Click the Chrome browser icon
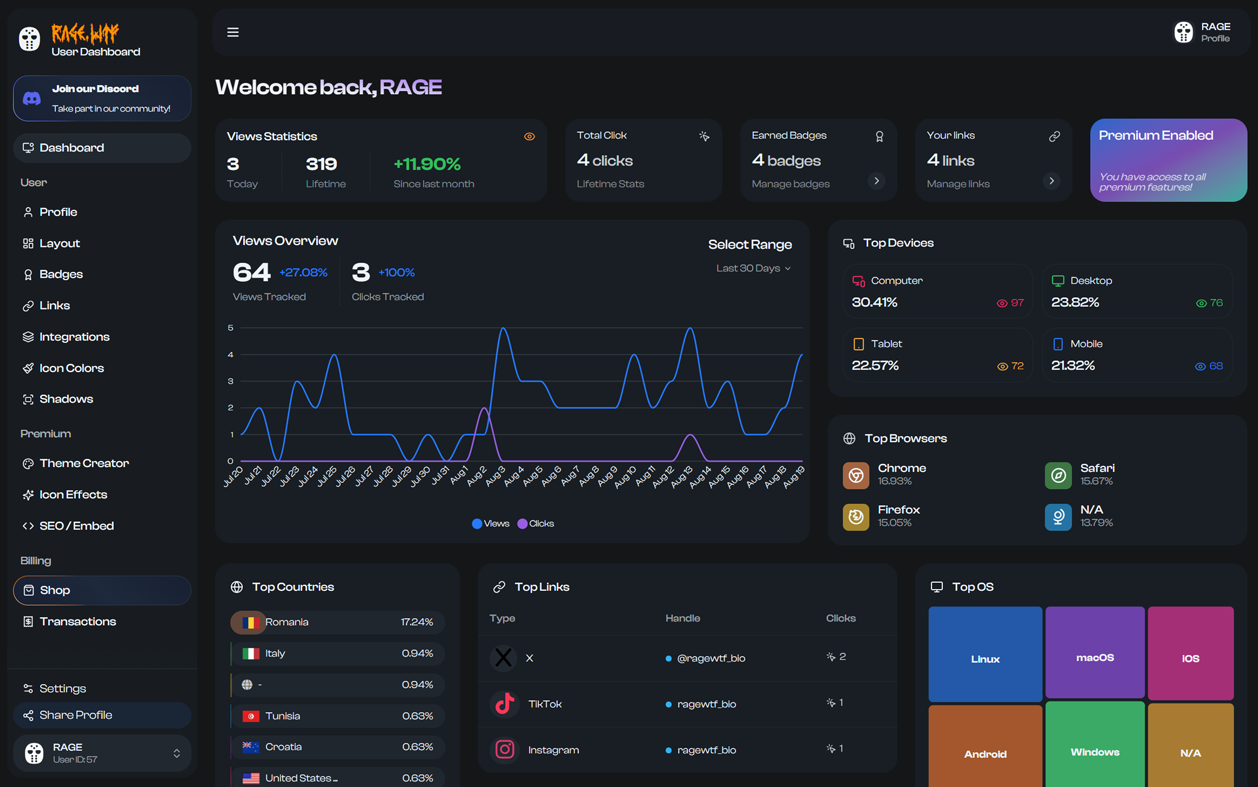 tap(856, 475)
